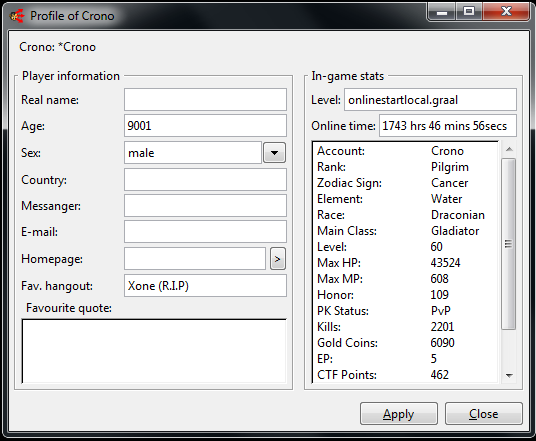536x441 pixels.
Task: Focus the Country text field
Action: (205, 179)
